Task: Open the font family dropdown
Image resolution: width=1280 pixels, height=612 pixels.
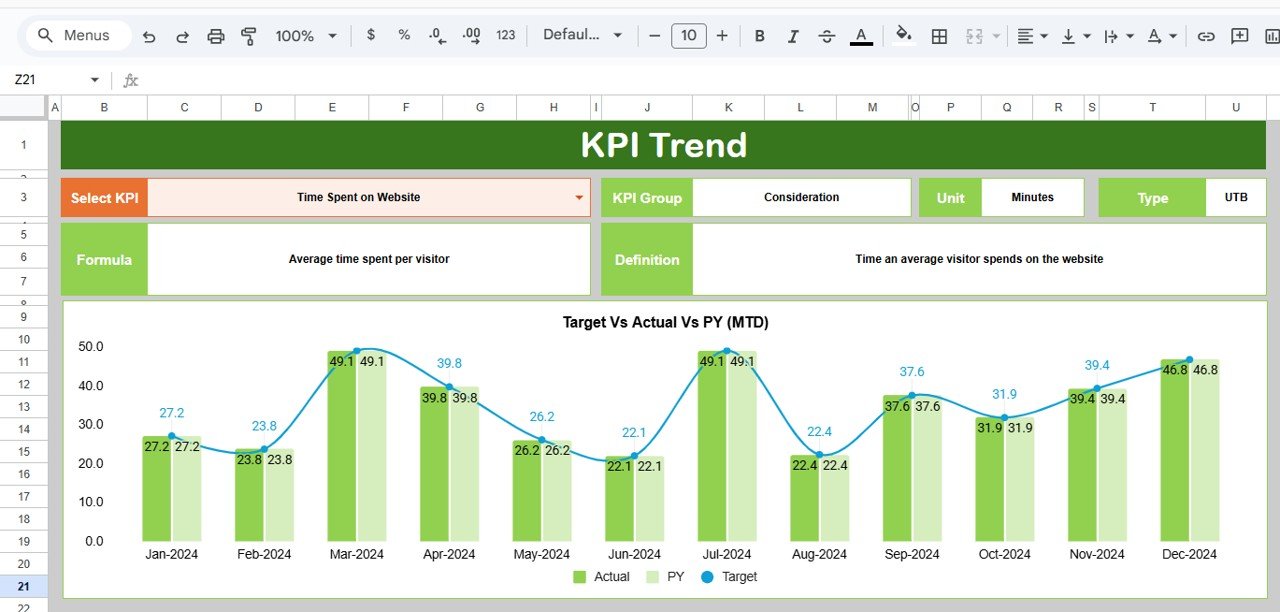Action: pyautogui.click(x=583, y=35)
